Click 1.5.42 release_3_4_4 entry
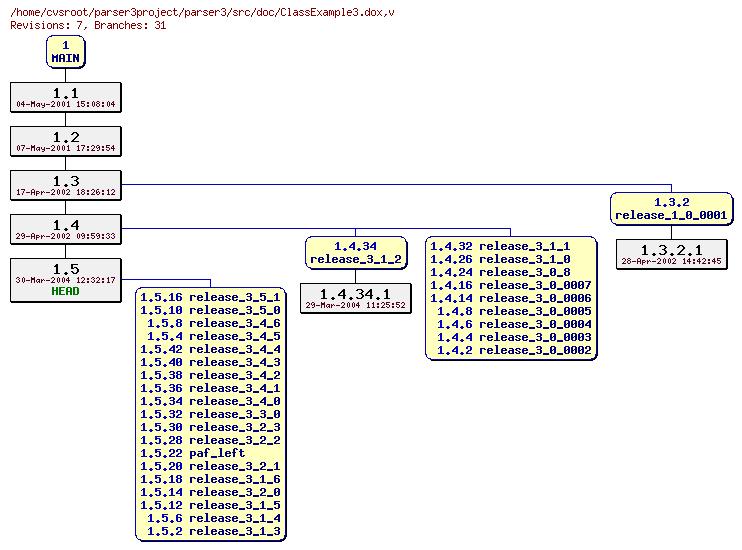Viewport: 742px width, 550px height. pyautogui.click(x=210, y=350)
